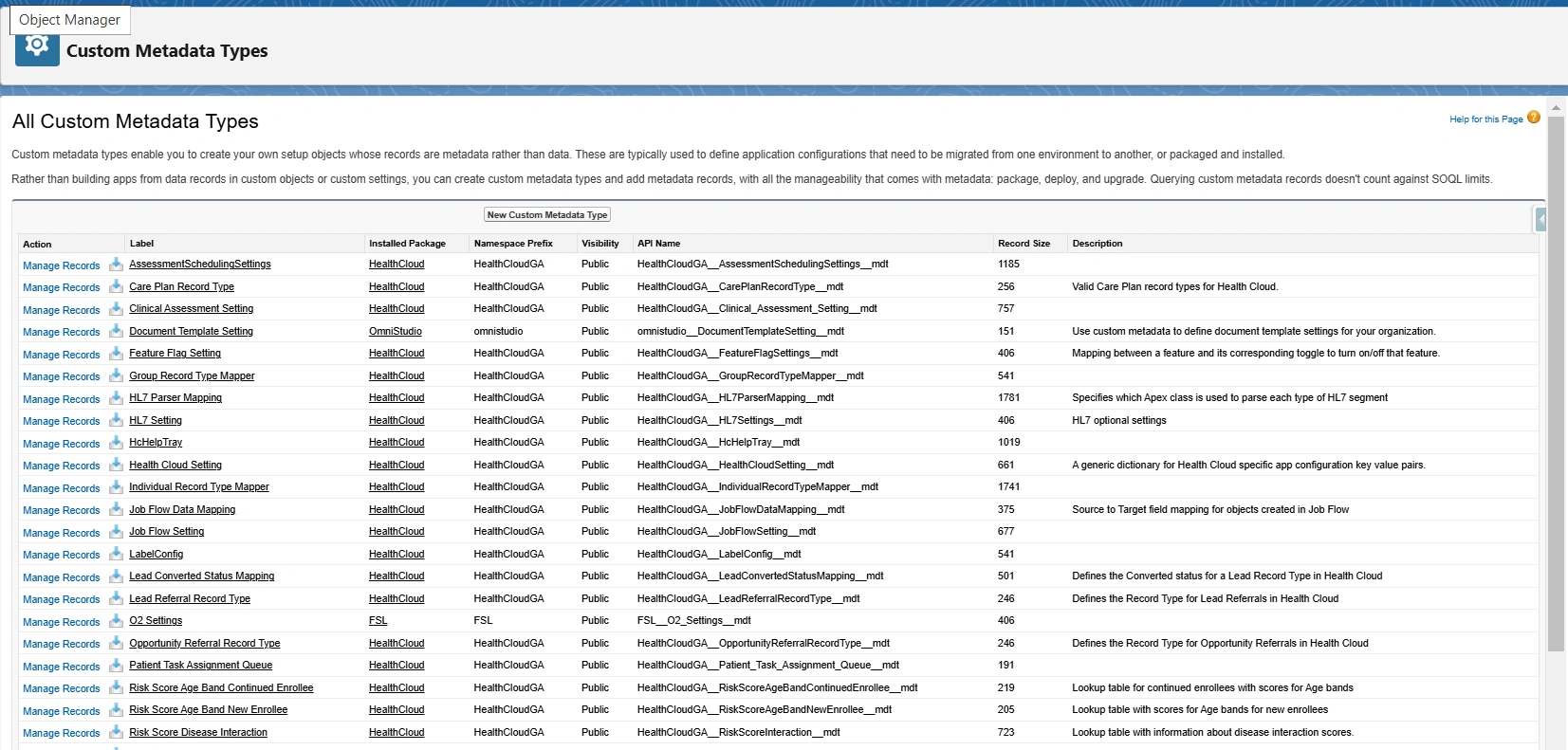Open the Clinical Assessment Setting label link
1568x750 pixels.
click(x=192, y=309)
